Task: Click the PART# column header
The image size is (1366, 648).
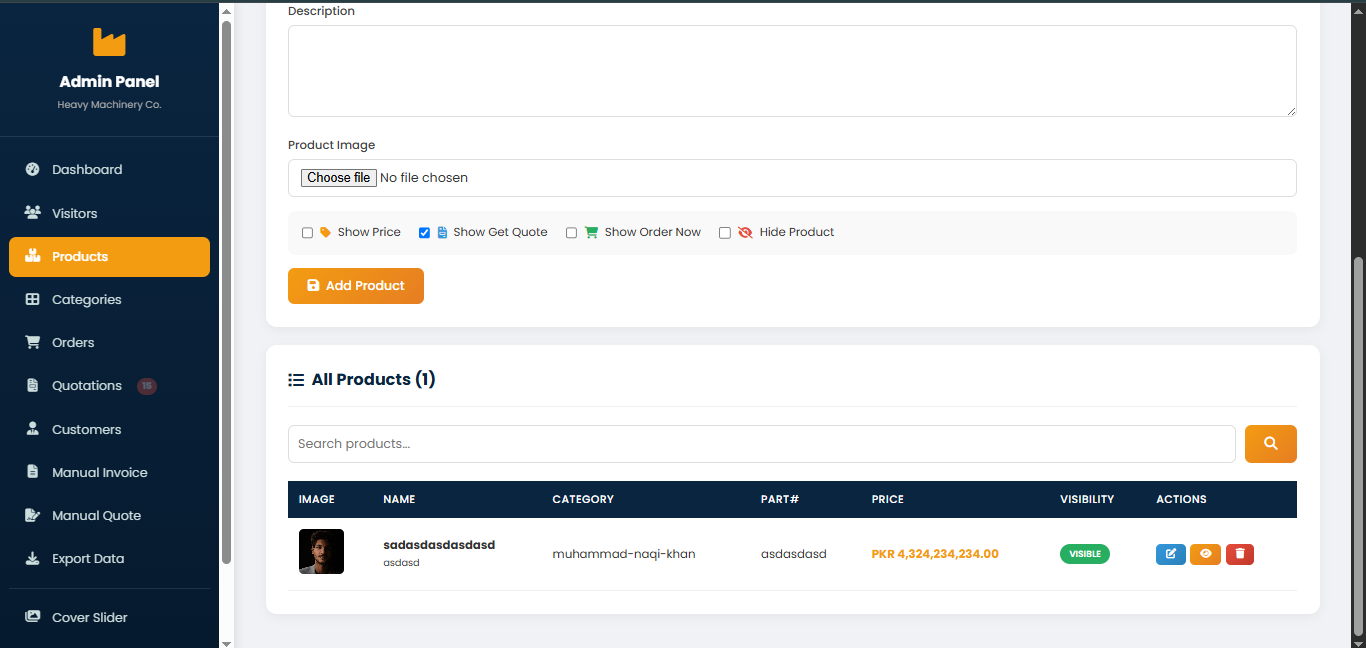Action: point(780,499)
